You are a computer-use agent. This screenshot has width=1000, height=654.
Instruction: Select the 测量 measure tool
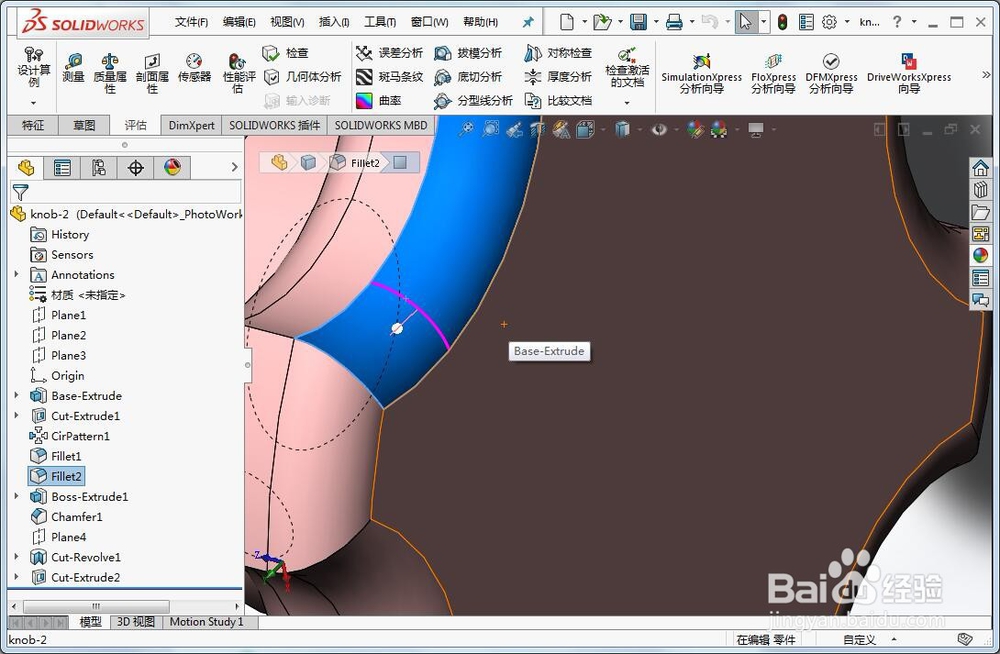pos(73,68)
